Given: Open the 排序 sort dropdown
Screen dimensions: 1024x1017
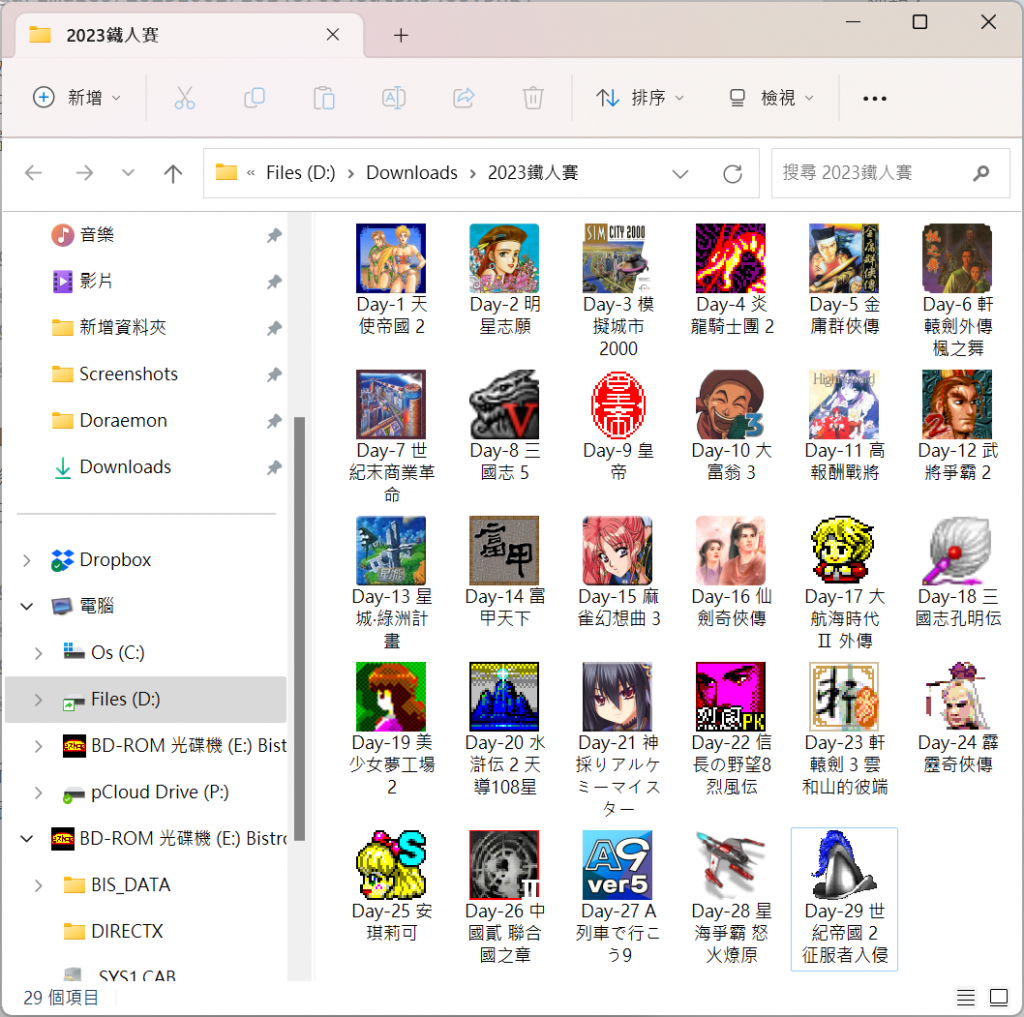Looking at the screenshot, I should (x=640, y=98).
